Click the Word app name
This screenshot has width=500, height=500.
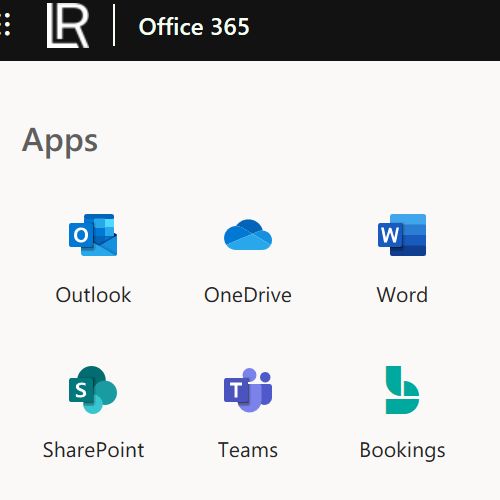[402, 295]
